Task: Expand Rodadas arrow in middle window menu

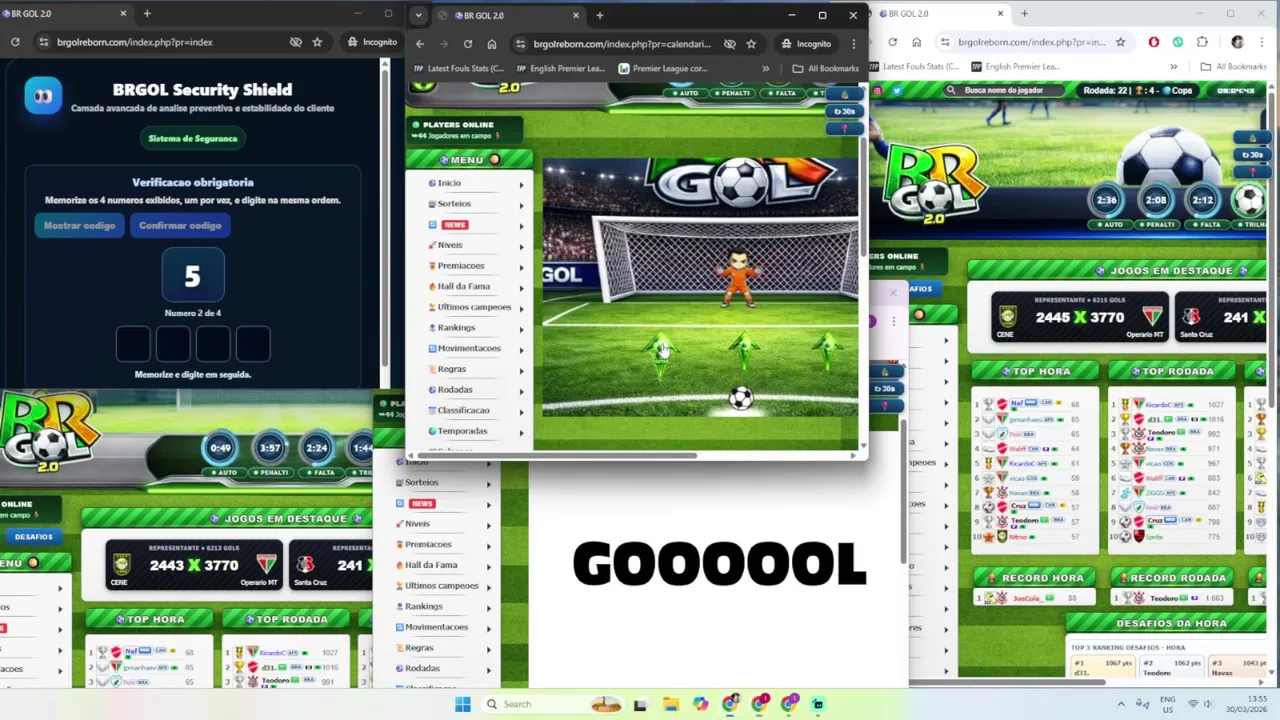Action: tap(521, 391)
